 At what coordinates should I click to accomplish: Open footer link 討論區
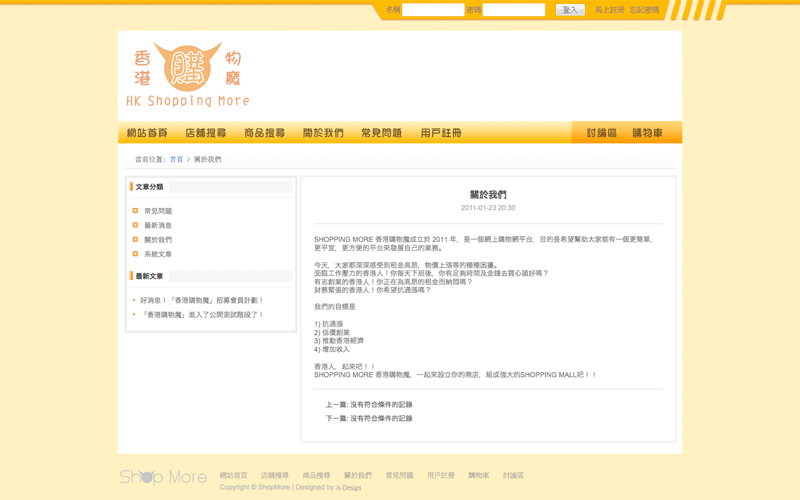click(x=513, y=475)
